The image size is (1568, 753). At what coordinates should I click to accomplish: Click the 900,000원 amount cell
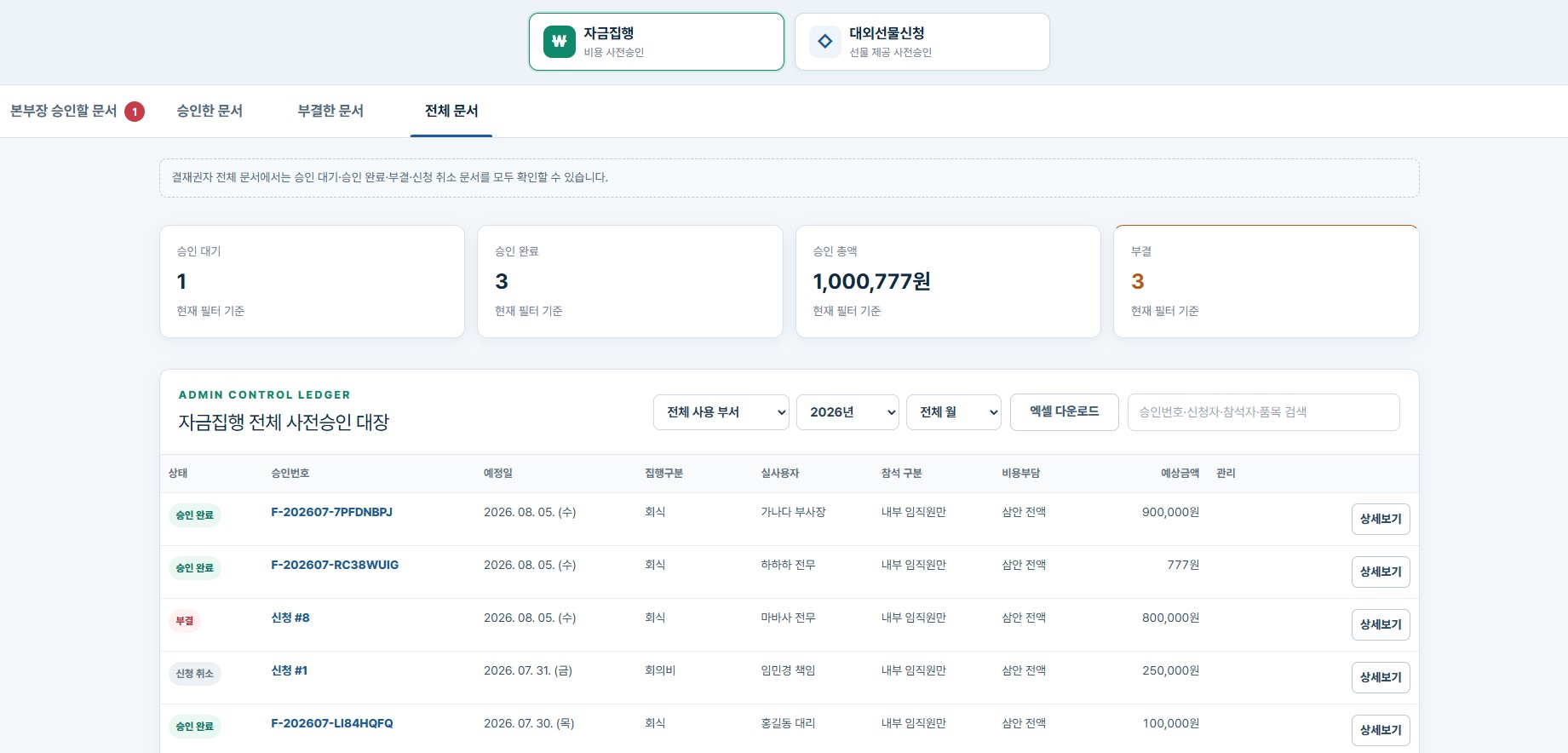point(1171,512)
